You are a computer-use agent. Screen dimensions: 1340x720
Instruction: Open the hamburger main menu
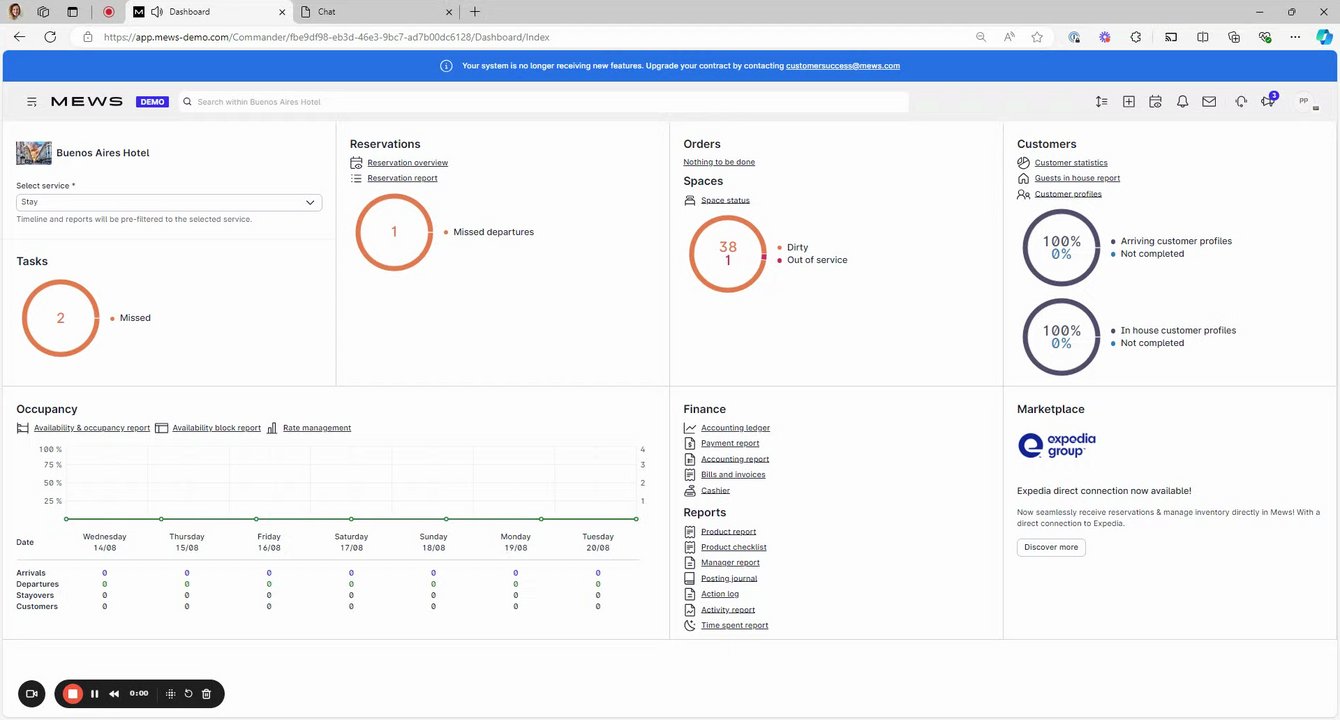32,102
